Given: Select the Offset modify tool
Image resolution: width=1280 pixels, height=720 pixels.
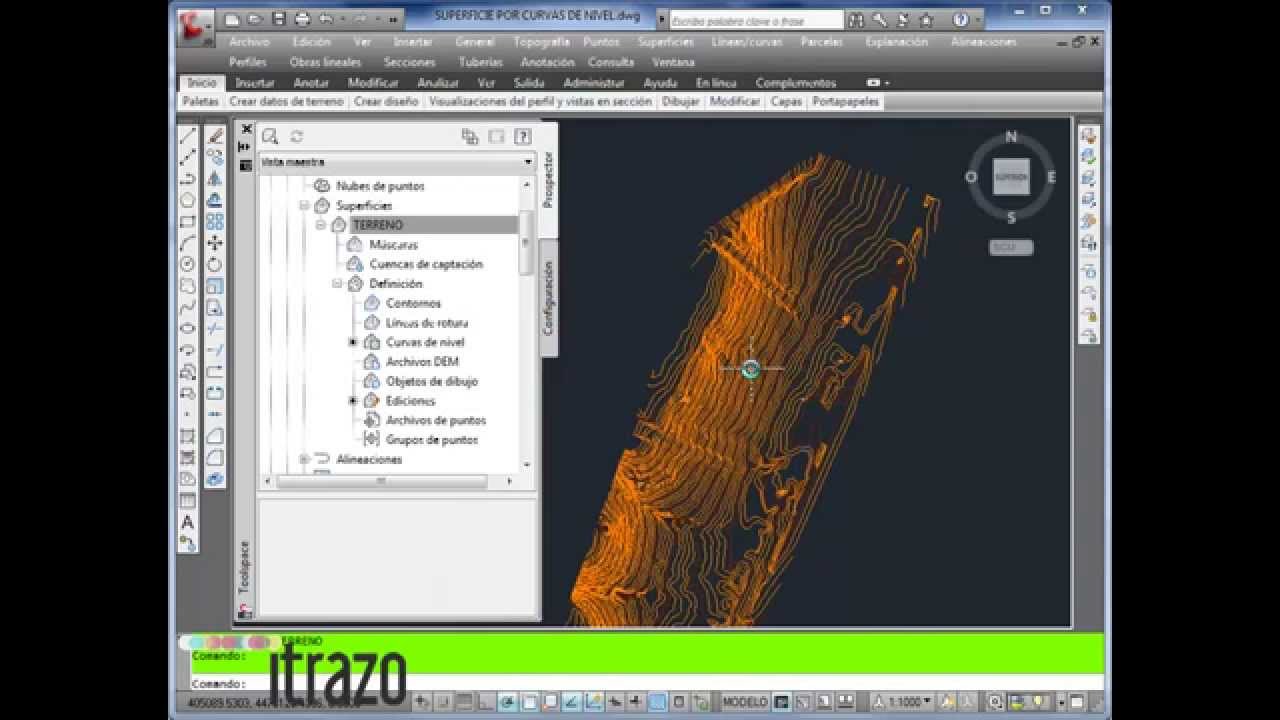Looking at the screenshot, I should (214, 200).
